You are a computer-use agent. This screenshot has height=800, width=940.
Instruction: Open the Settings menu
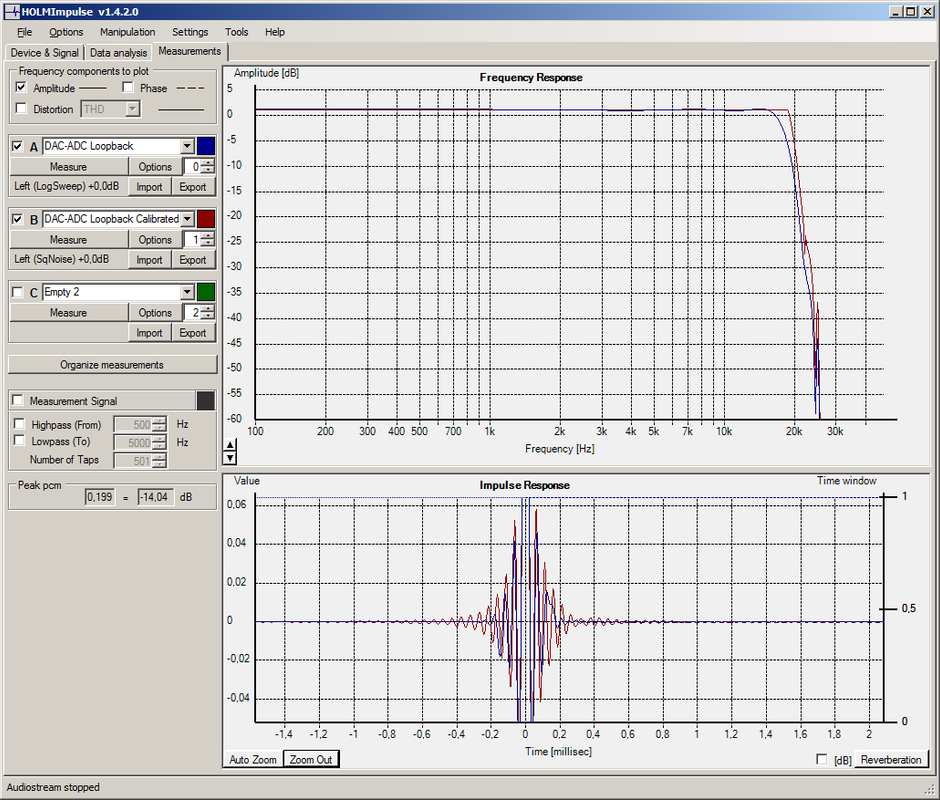point(190,32)
